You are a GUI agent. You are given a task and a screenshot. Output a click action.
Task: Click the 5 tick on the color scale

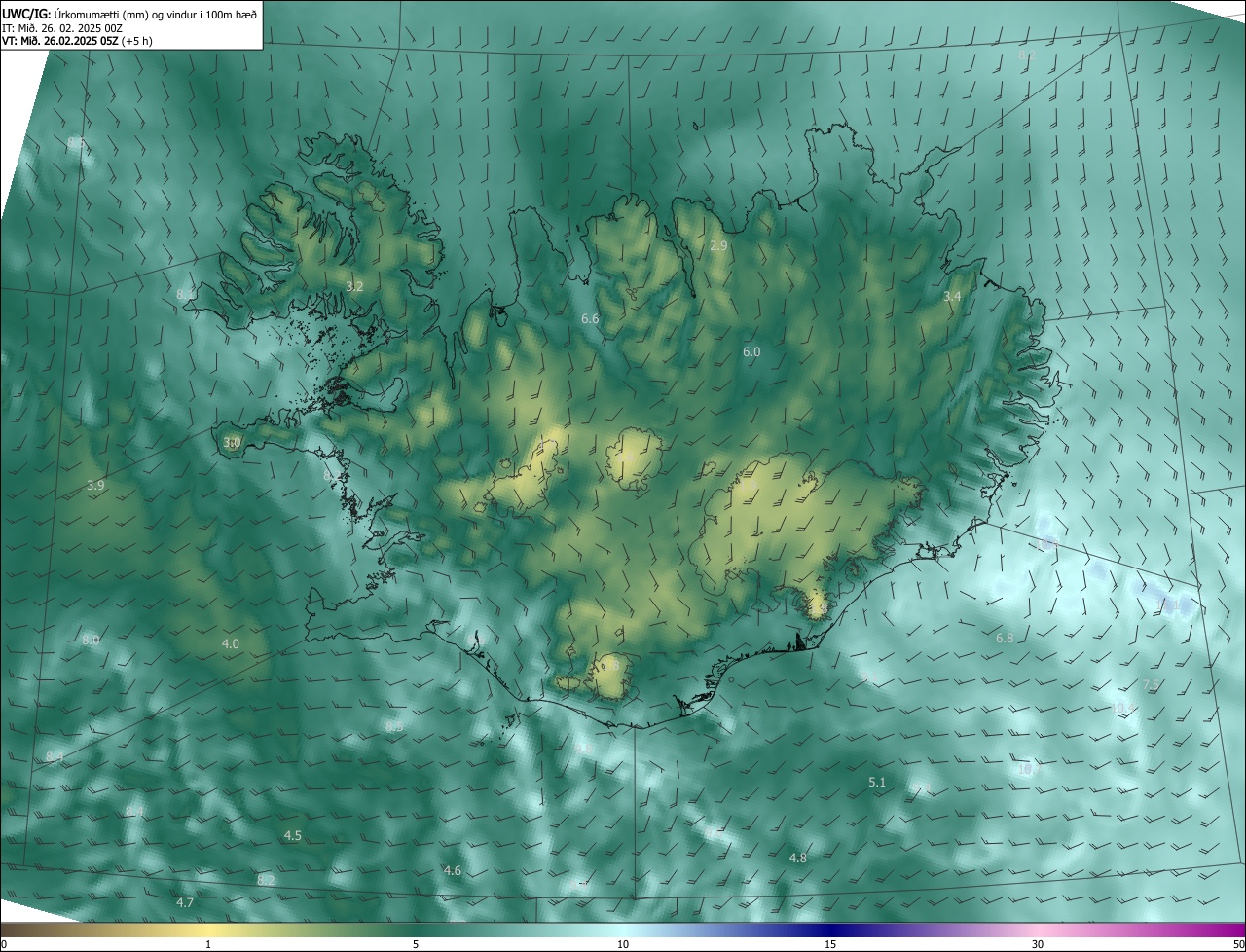pyautogui.click(x=416, y=945)
